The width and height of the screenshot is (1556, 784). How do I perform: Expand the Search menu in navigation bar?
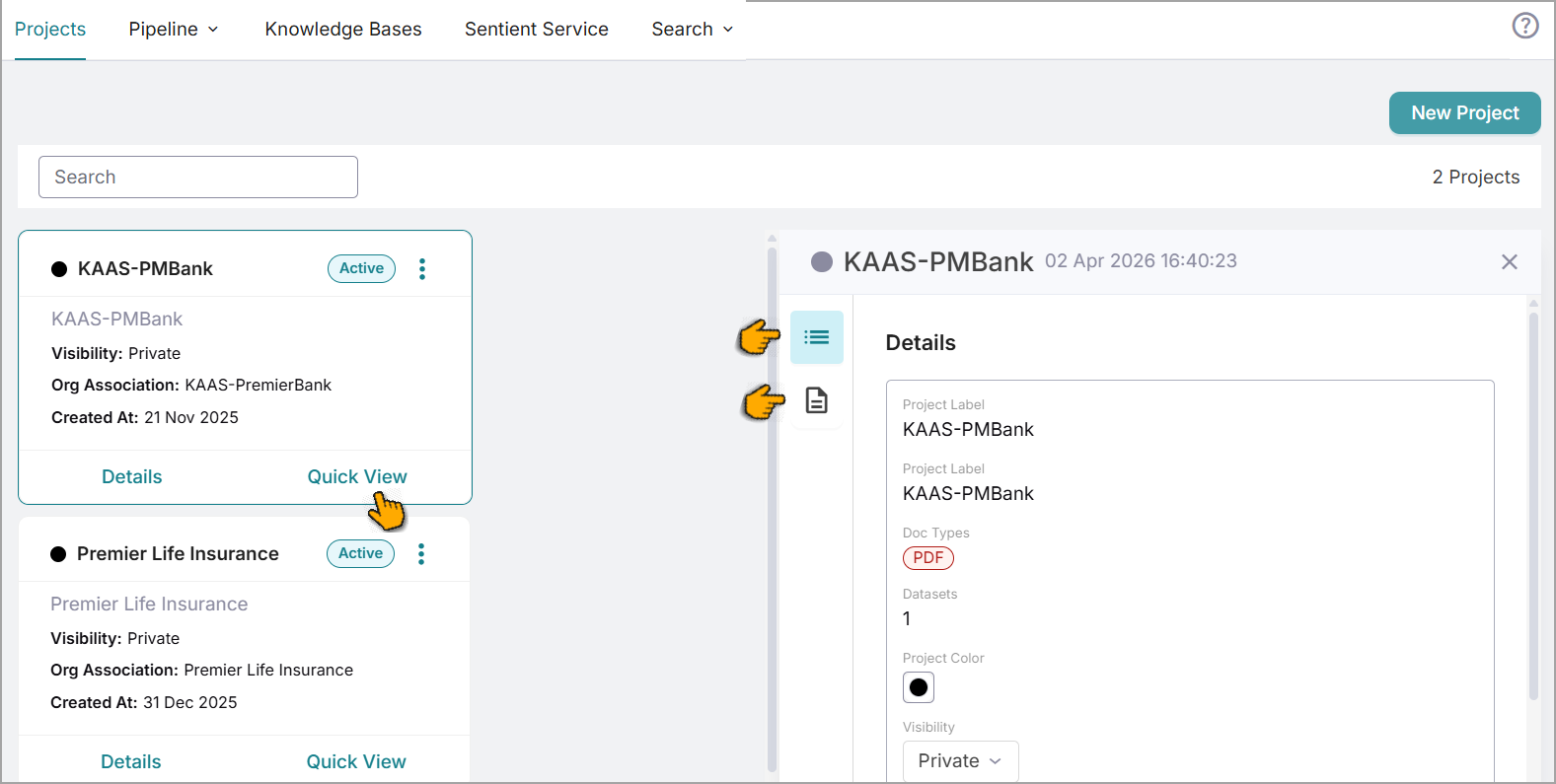tap(693, 30)
